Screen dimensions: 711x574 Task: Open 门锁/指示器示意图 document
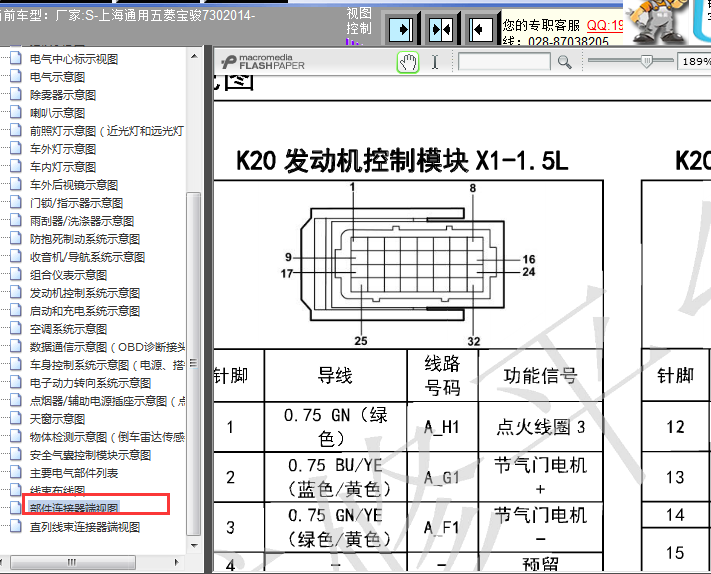coord(76,203)
